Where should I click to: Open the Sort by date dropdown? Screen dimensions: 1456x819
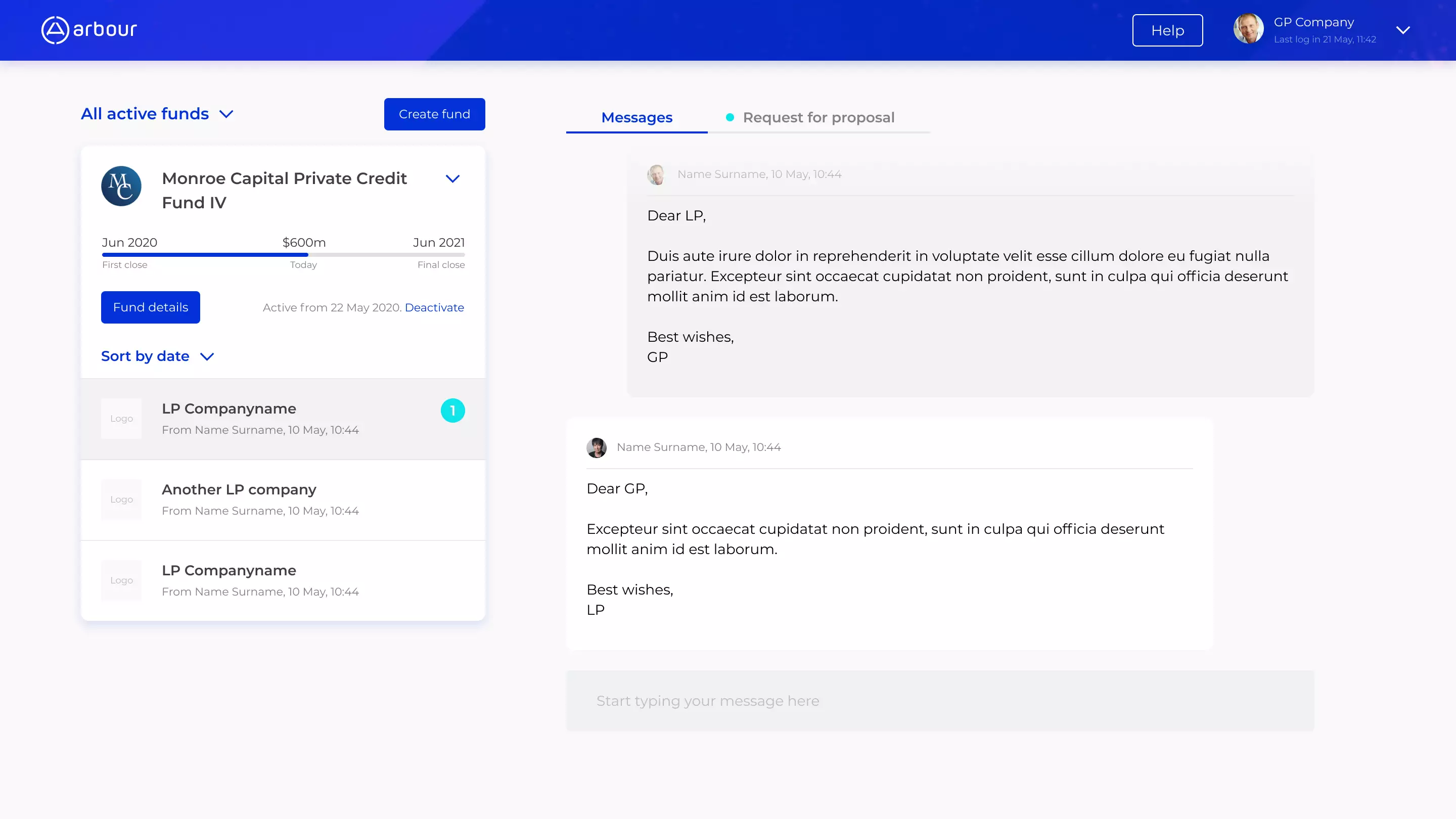point(158,356)
